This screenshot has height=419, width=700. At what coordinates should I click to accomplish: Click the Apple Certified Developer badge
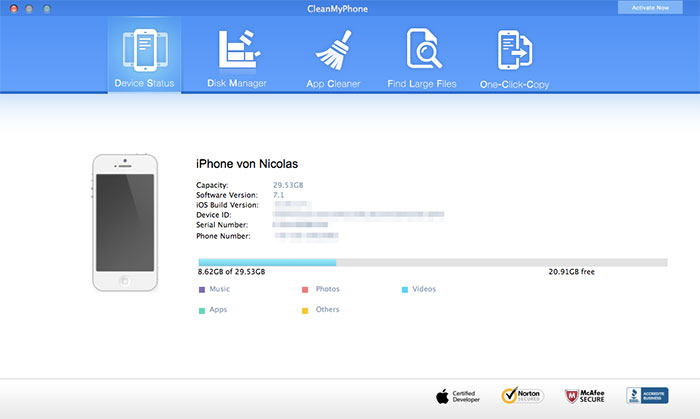coord(458,396)
